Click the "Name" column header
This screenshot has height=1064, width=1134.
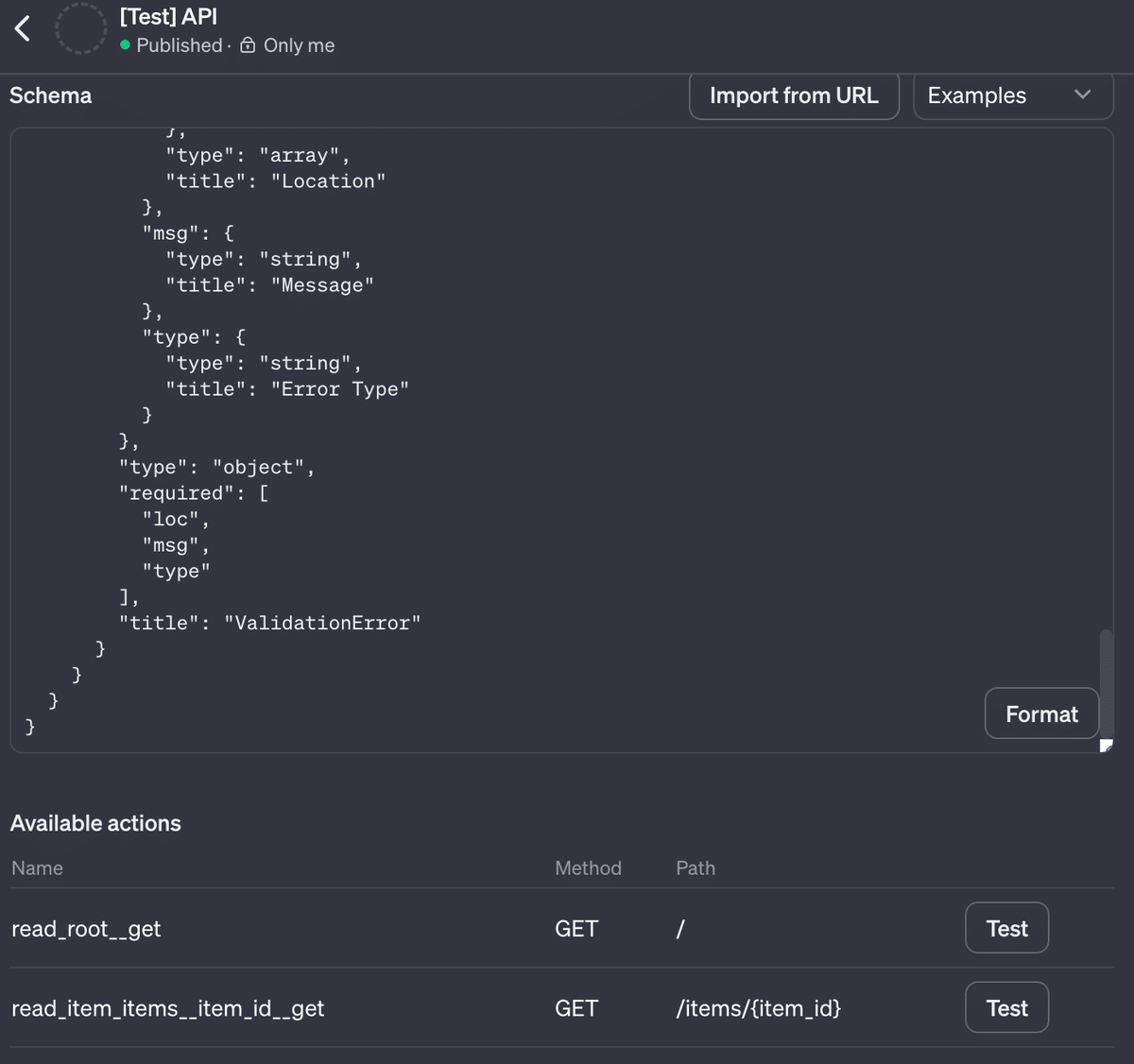[x=37, y=867]
